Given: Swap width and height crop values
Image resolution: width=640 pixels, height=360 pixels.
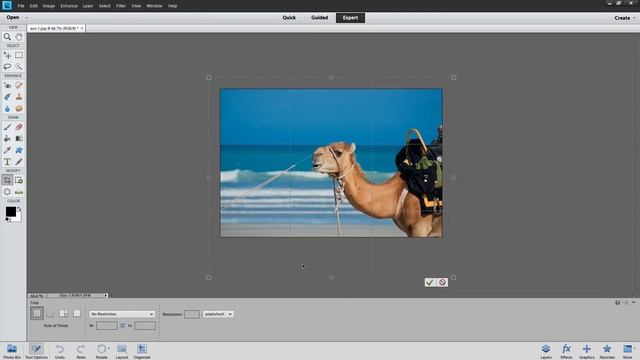Looking at the screenshot, I should pos(122,325).
